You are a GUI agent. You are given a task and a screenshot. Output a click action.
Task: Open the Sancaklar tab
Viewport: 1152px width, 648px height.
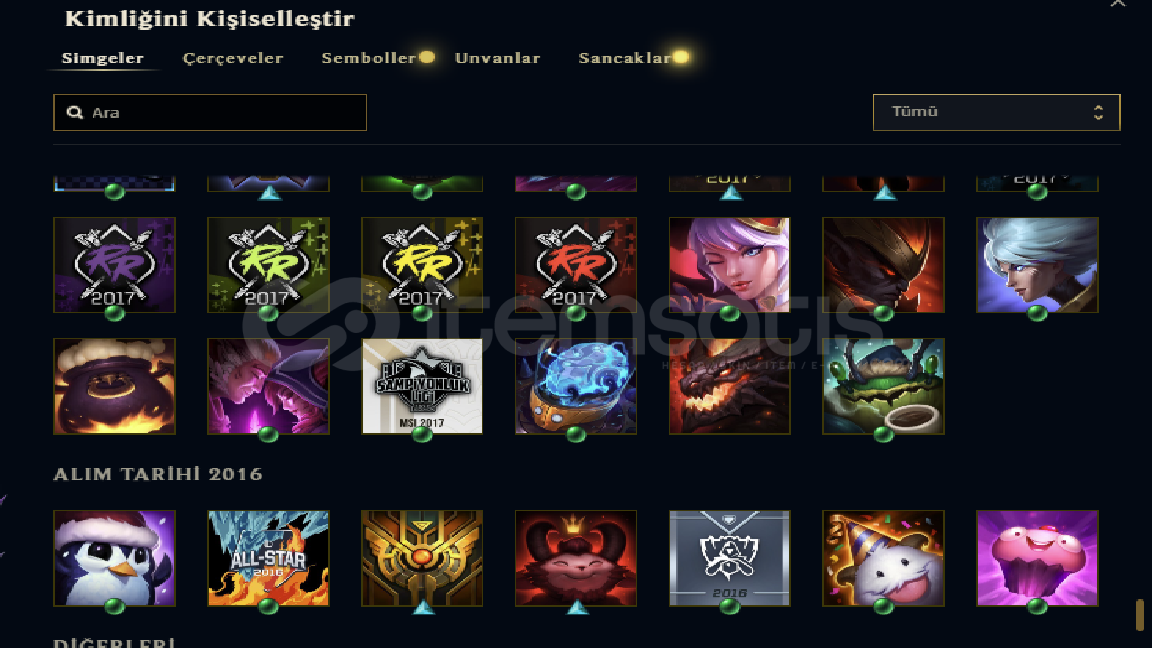click(x=624, y=58)
